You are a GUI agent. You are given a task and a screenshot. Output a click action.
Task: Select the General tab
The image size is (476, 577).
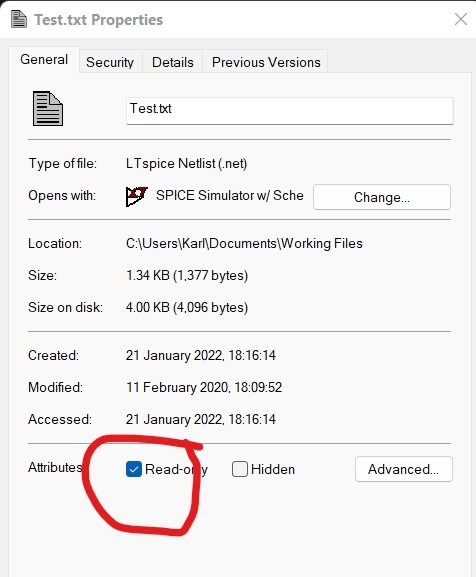click(x=44, y=60)
